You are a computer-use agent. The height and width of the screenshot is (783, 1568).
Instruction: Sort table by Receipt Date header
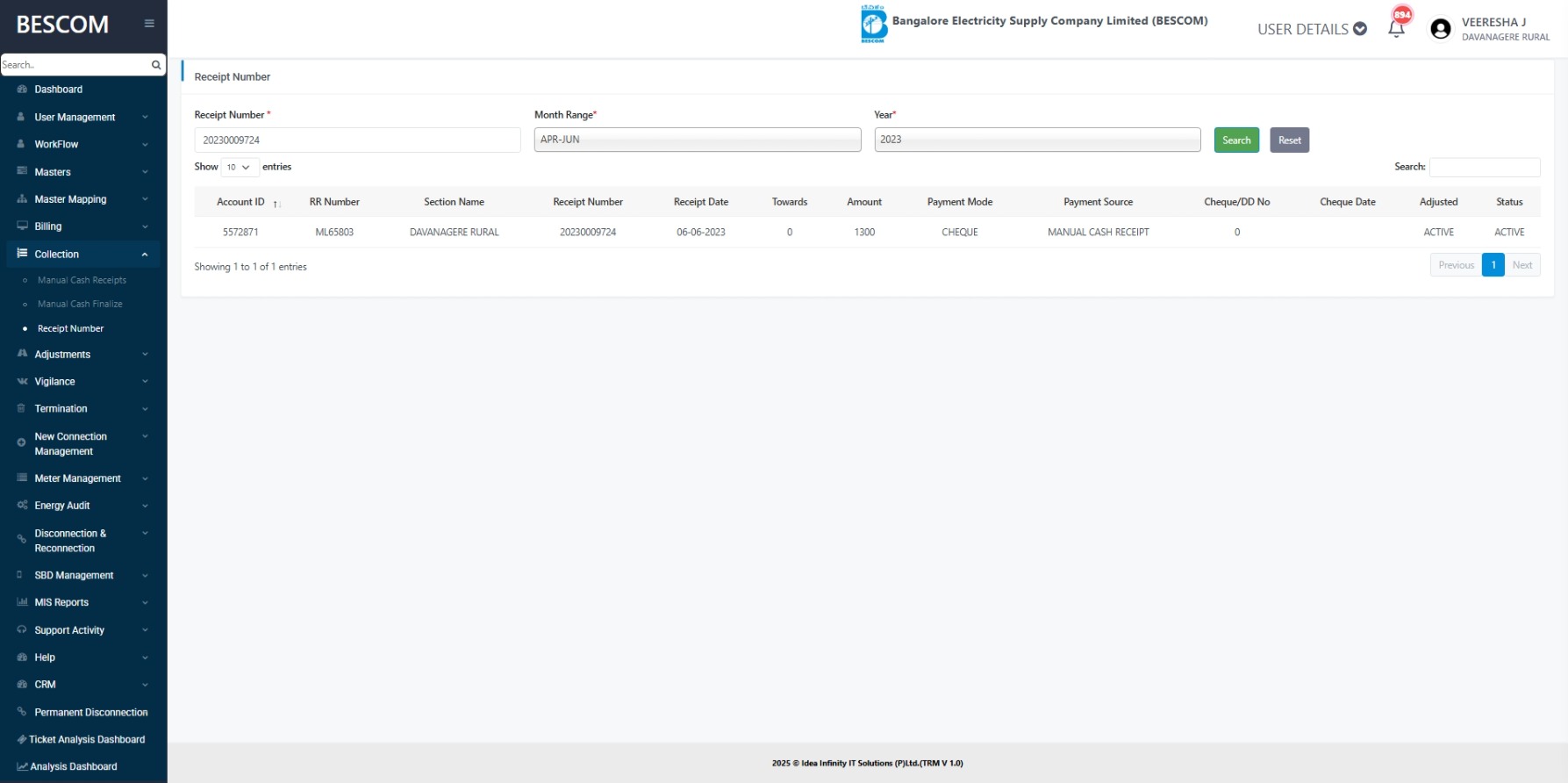[x=701, y=202]
